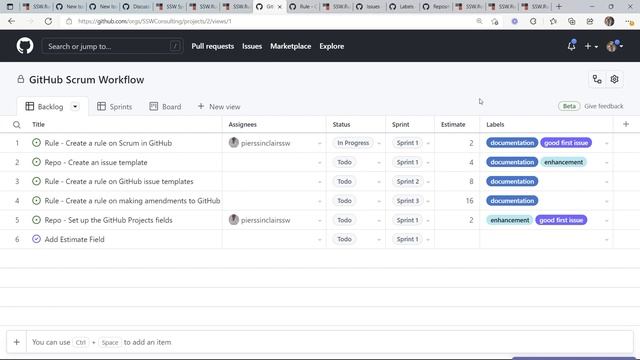Open the browser profile avatar

609,21
